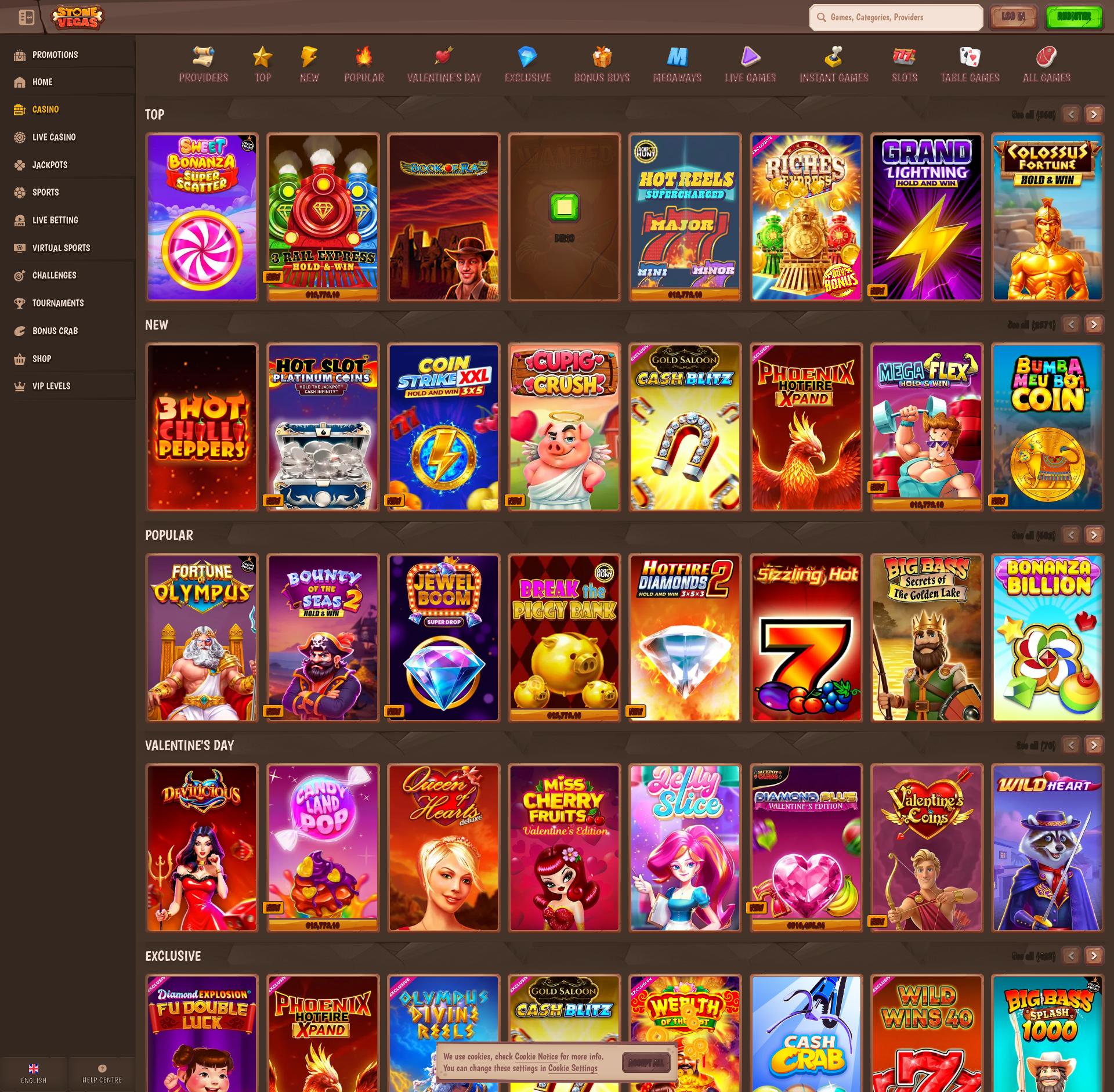Select the Megaways M icon
1114x1092 pixels.
(677, 57)
